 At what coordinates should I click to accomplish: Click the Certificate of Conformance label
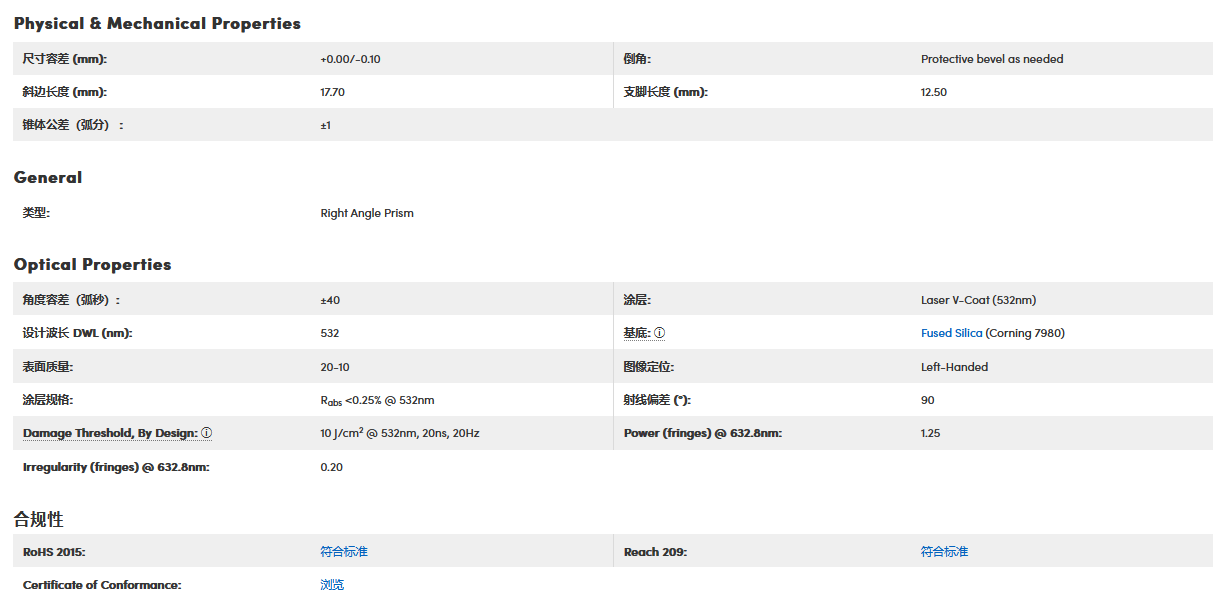[102, 585]
